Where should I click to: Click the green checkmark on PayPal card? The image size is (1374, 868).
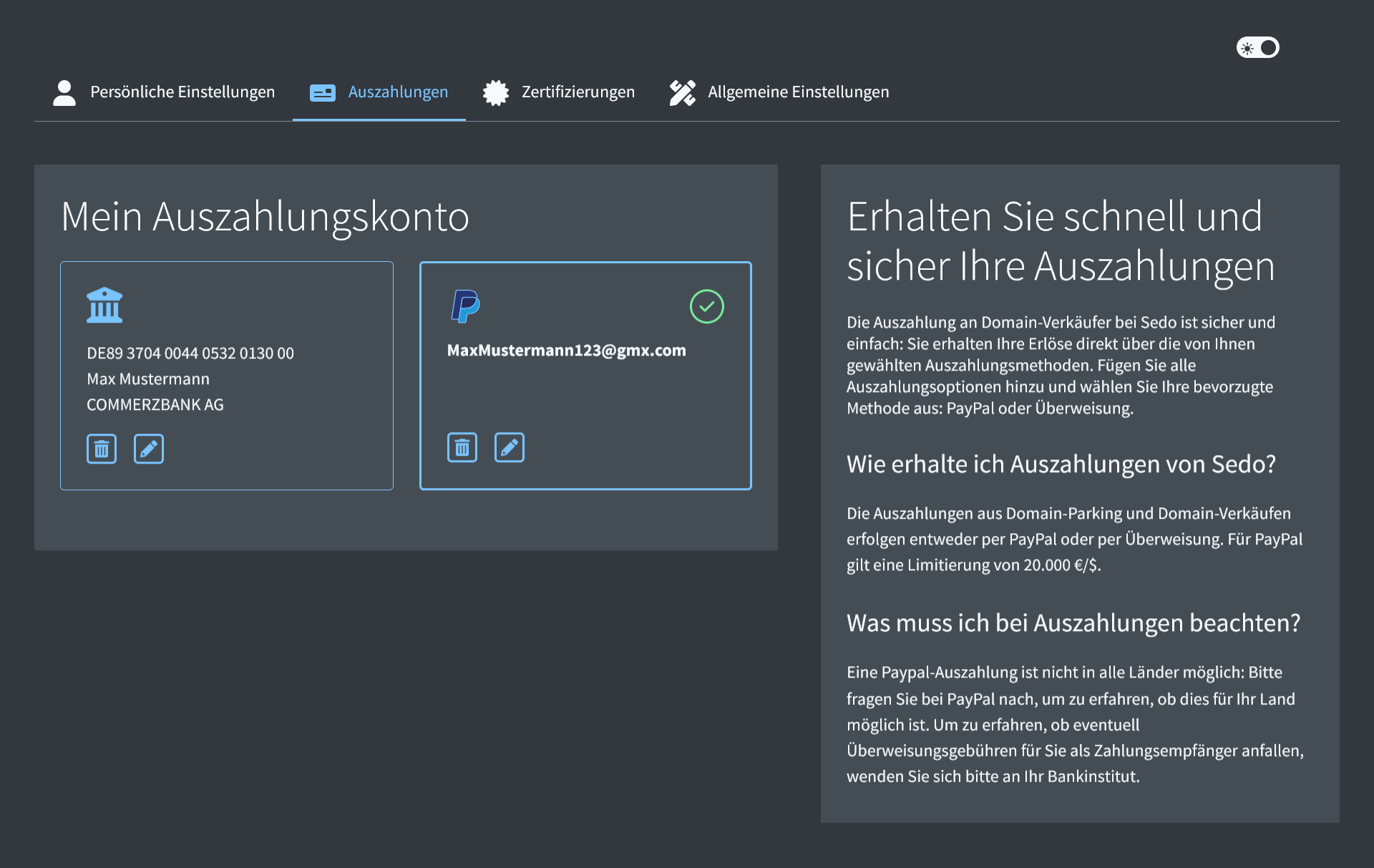pos(706,306)
